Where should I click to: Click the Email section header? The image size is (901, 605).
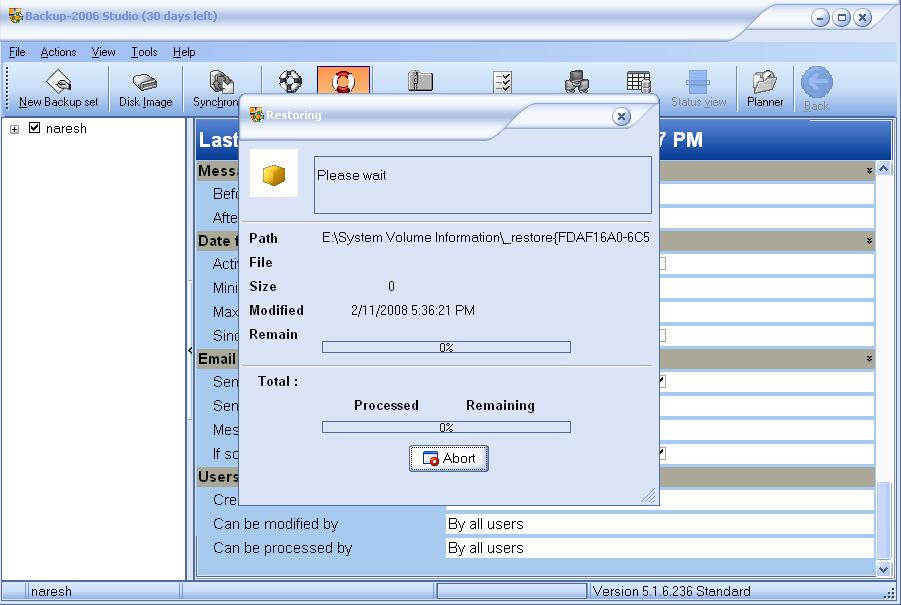tap(217, 359)
